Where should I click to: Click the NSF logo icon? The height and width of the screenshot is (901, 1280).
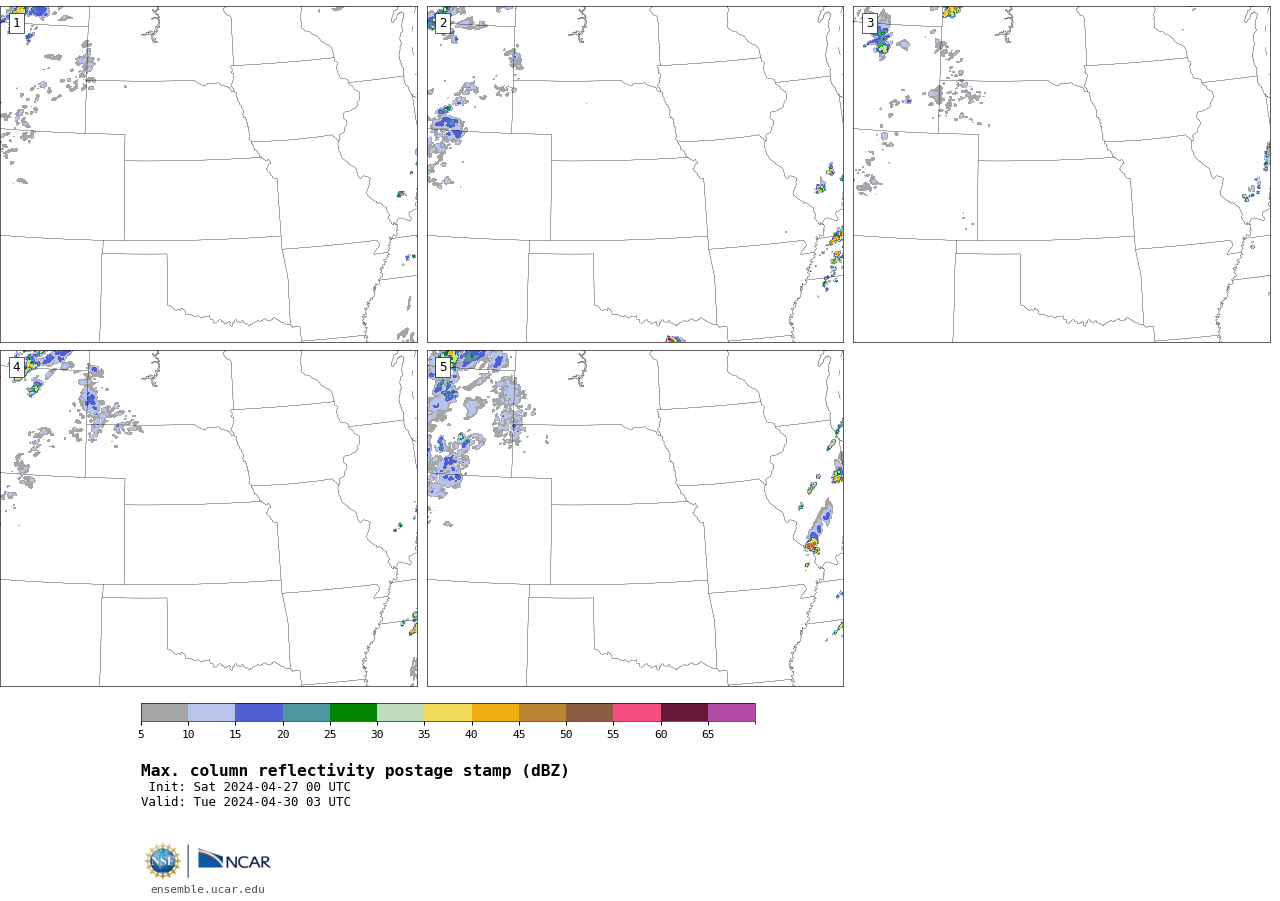[162, 861]
